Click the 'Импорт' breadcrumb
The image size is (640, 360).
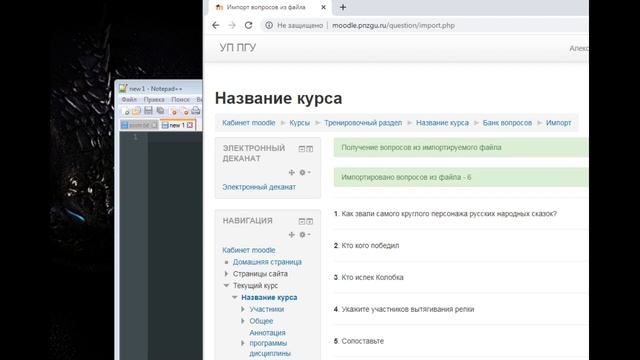click(558, 123)
